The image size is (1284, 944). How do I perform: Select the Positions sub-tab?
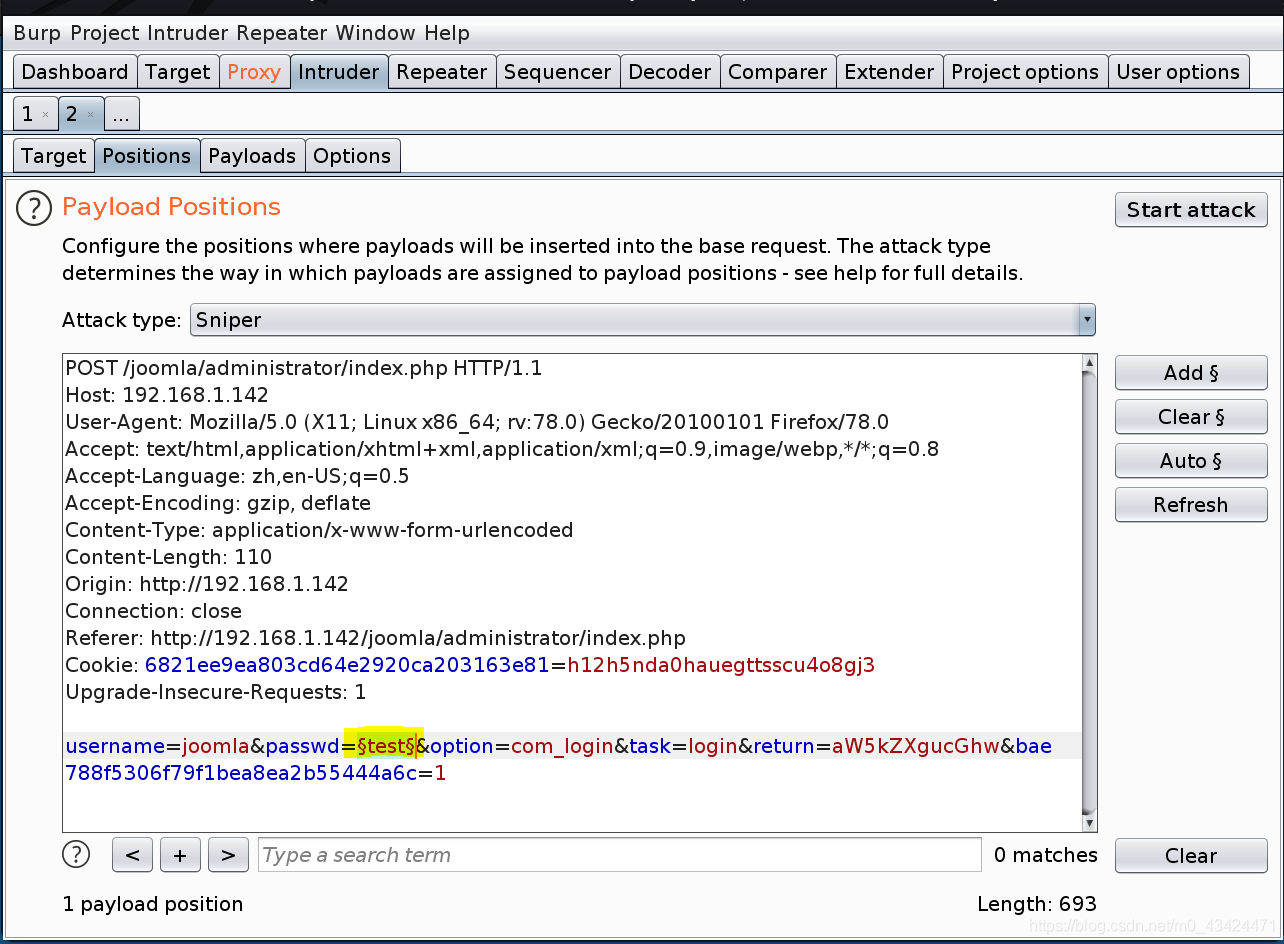click(147, 156)
